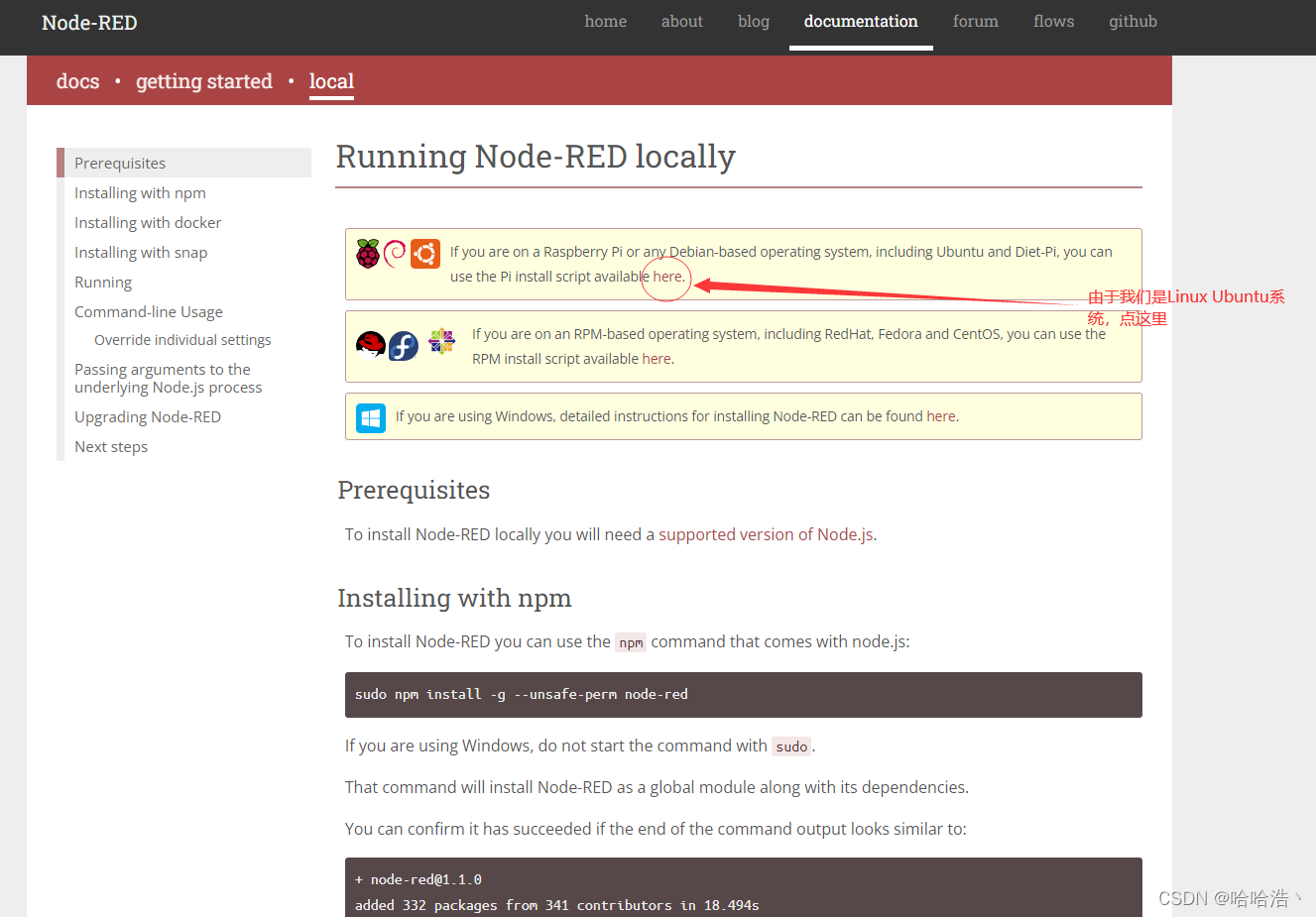Open the forum nav link
Screen dimensions: 1316x917
[976, 21]
